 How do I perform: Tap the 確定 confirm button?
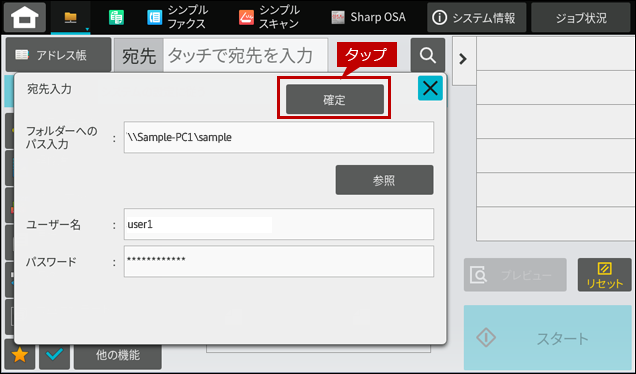(335, 99)
